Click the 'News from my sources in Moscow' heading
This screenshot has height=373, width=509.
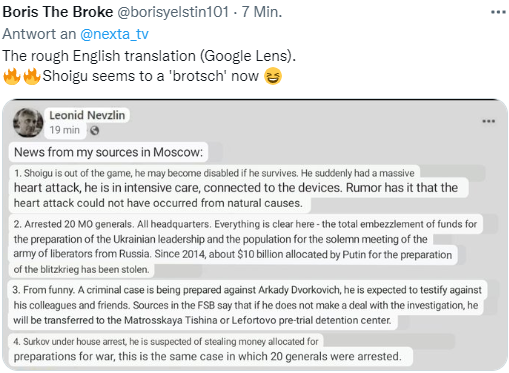pos(108,152)
